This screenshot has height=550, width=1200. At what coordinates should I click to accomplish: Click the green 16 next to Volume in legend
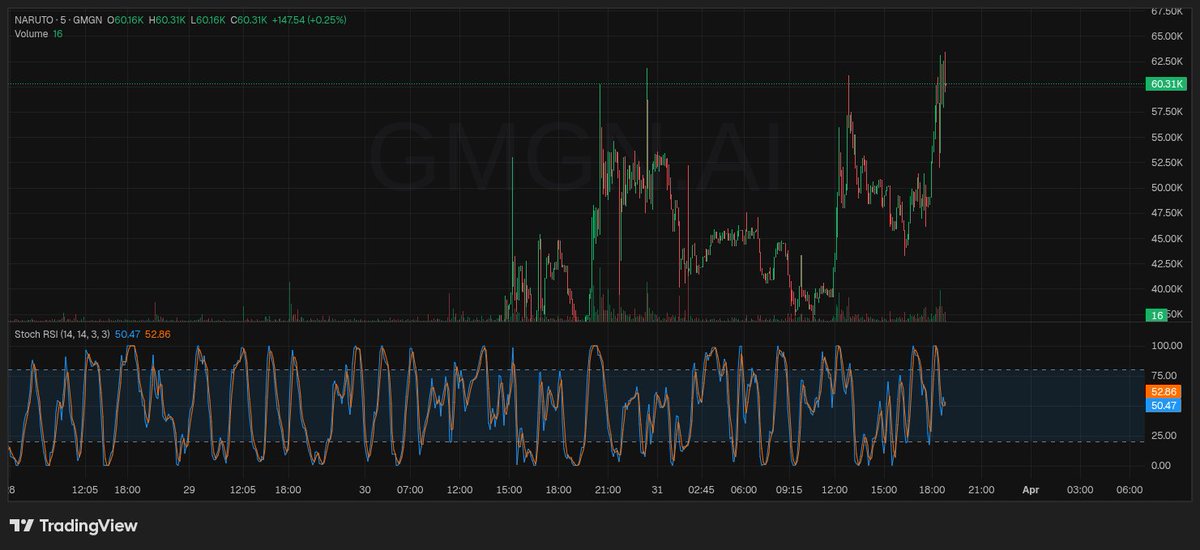click(58, 34)
